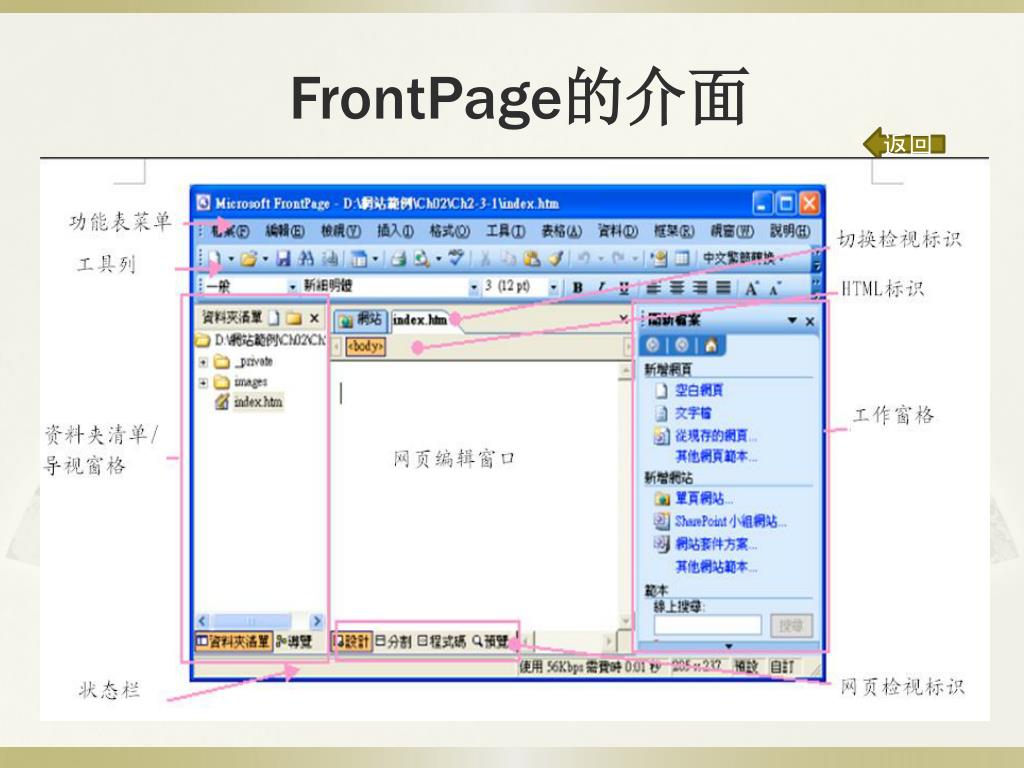
Task: Click the Justify alignment icon
Action: tap(723, 287)
